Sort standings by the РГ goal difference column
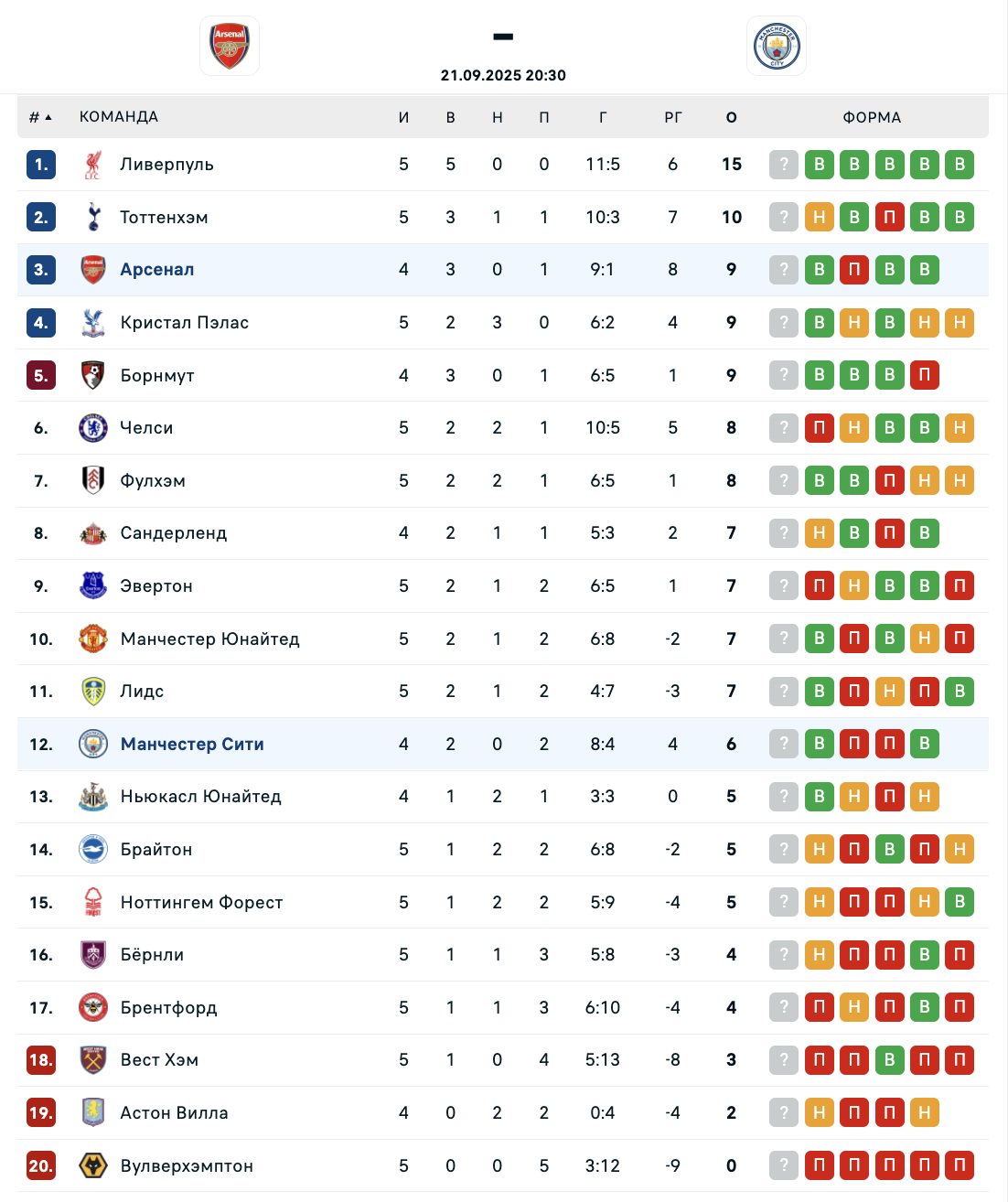The width and height of the screenshot is (1008, 1202). 673,117
